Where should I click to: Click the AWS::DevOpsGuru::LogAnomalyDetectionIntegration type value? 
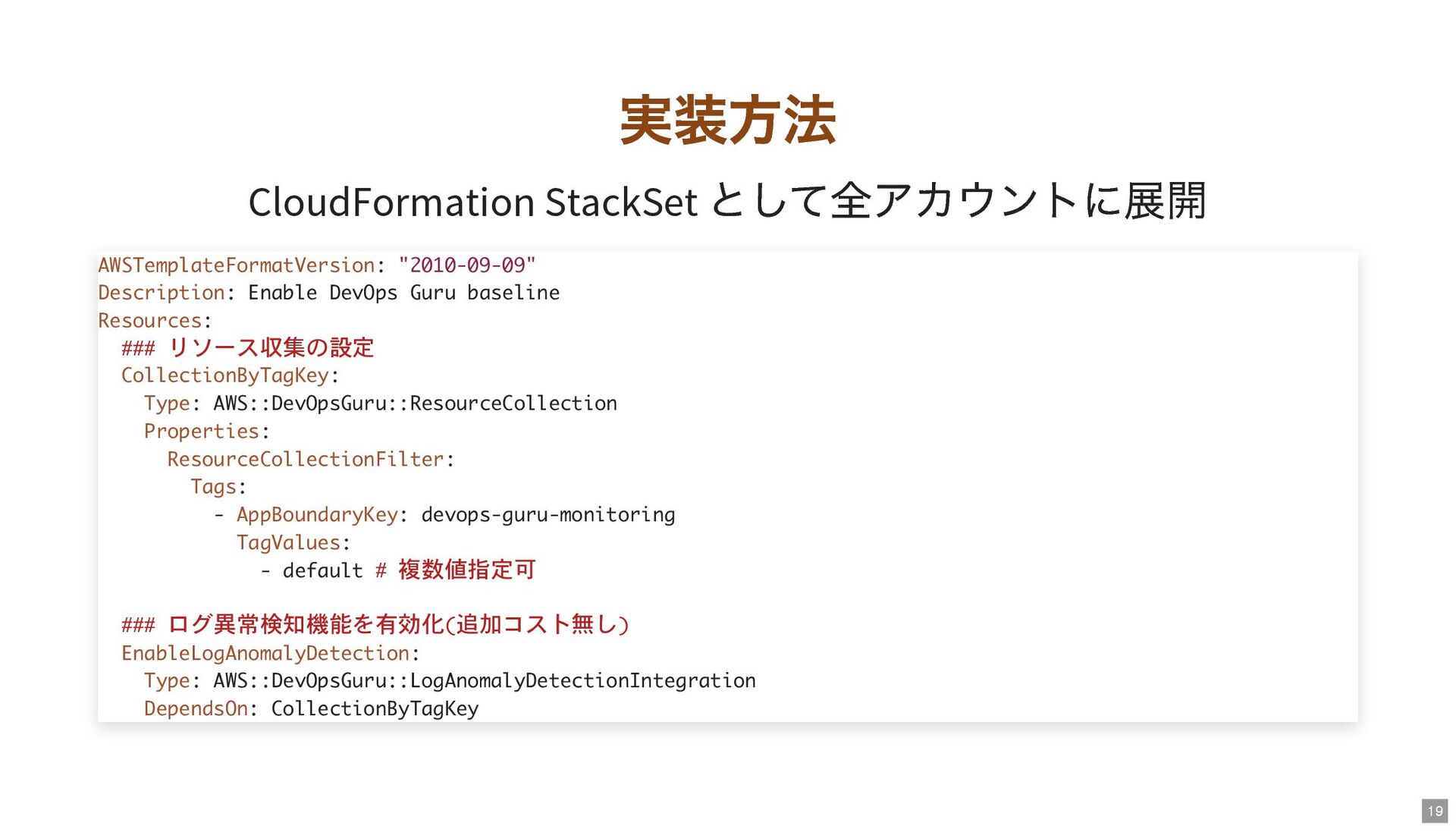pyautogui.click(x=484, y=681)
